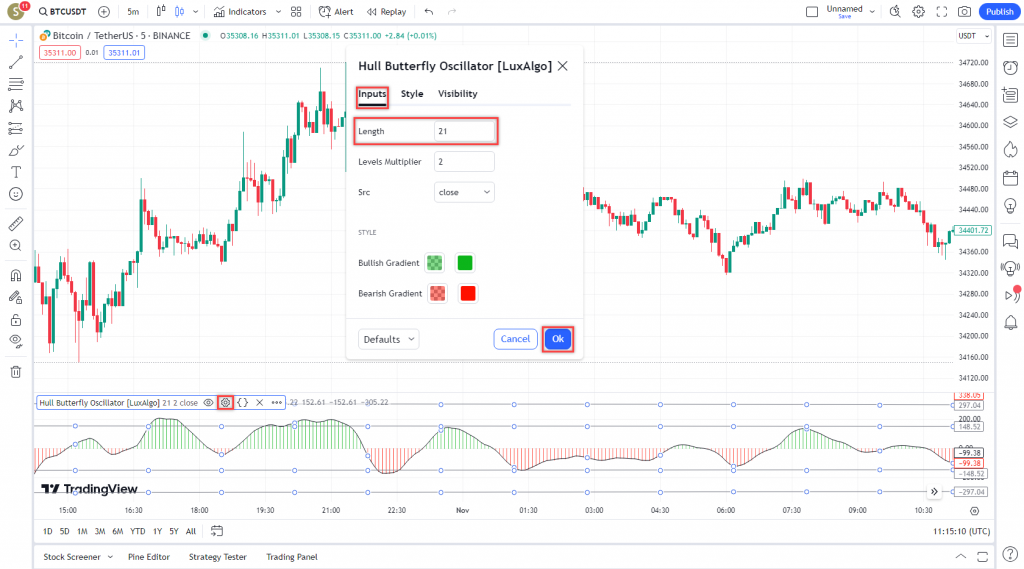Open the calendar panel icon
The image size is (1024, 569).
coord(1010,178)
